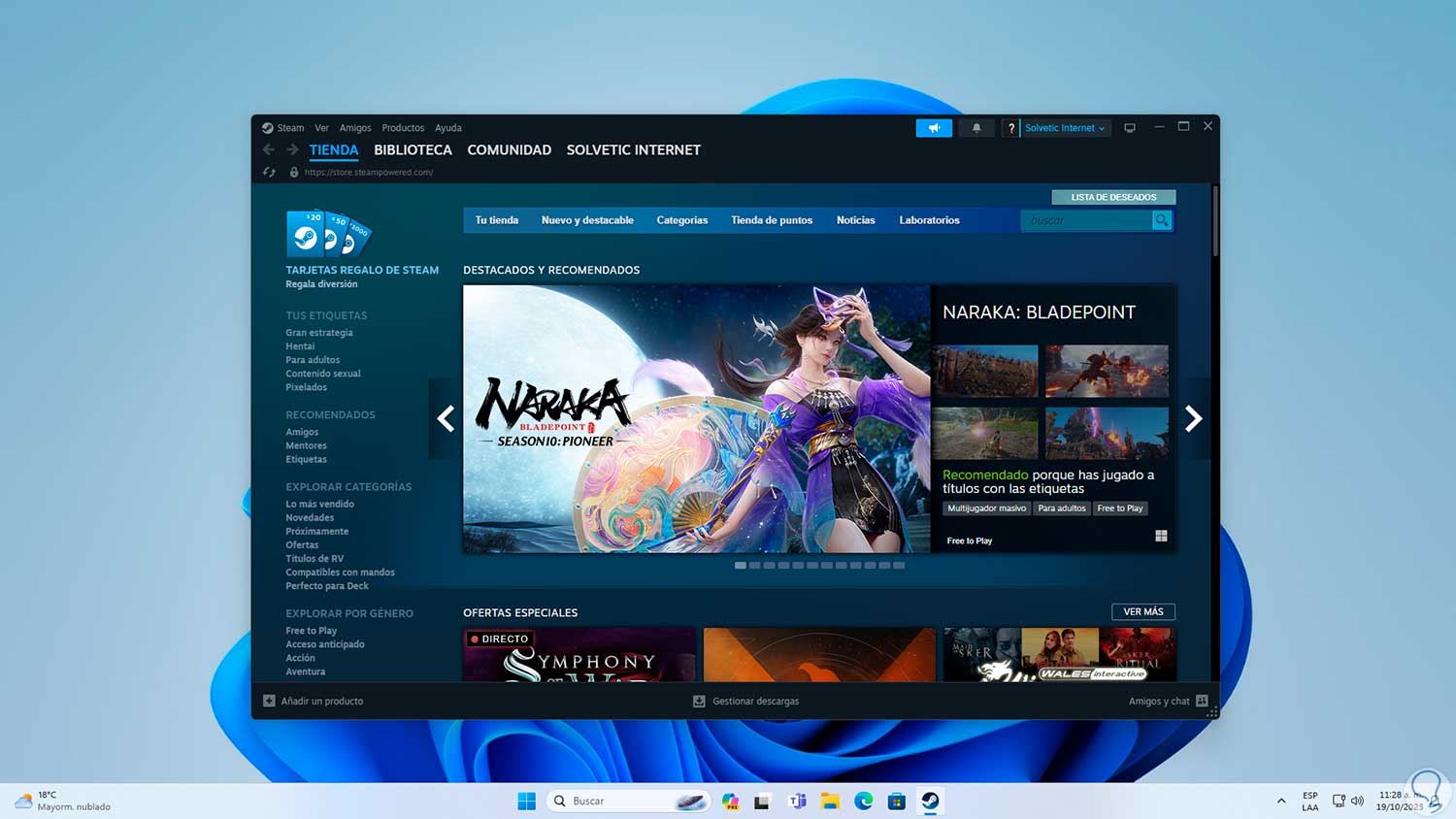Click Perfecto para Deck link

pos(327,586)
